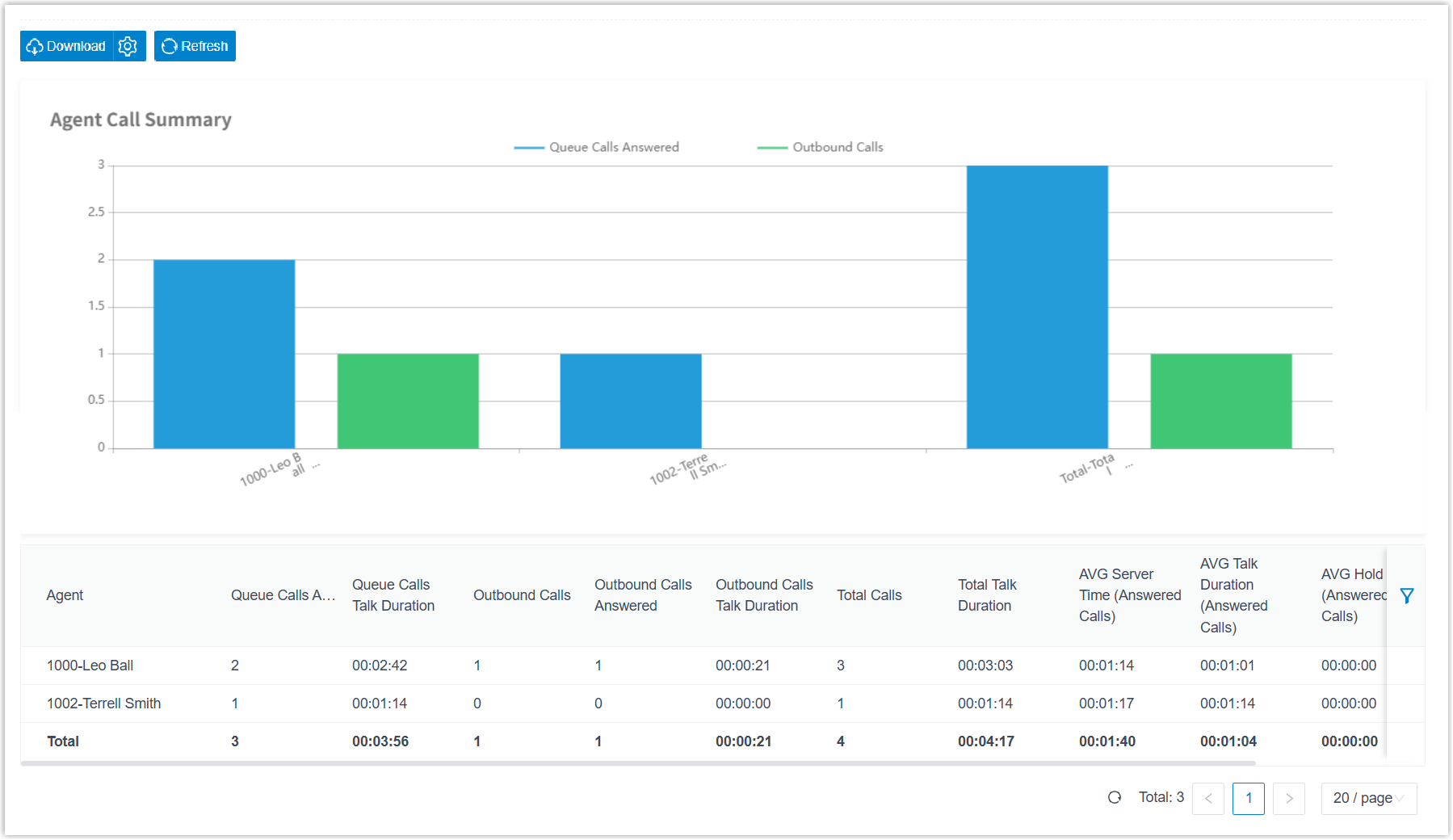Click 1002-Terrell Smith blue bar in chart
The image size is (1453, 840).
[631, 401]
